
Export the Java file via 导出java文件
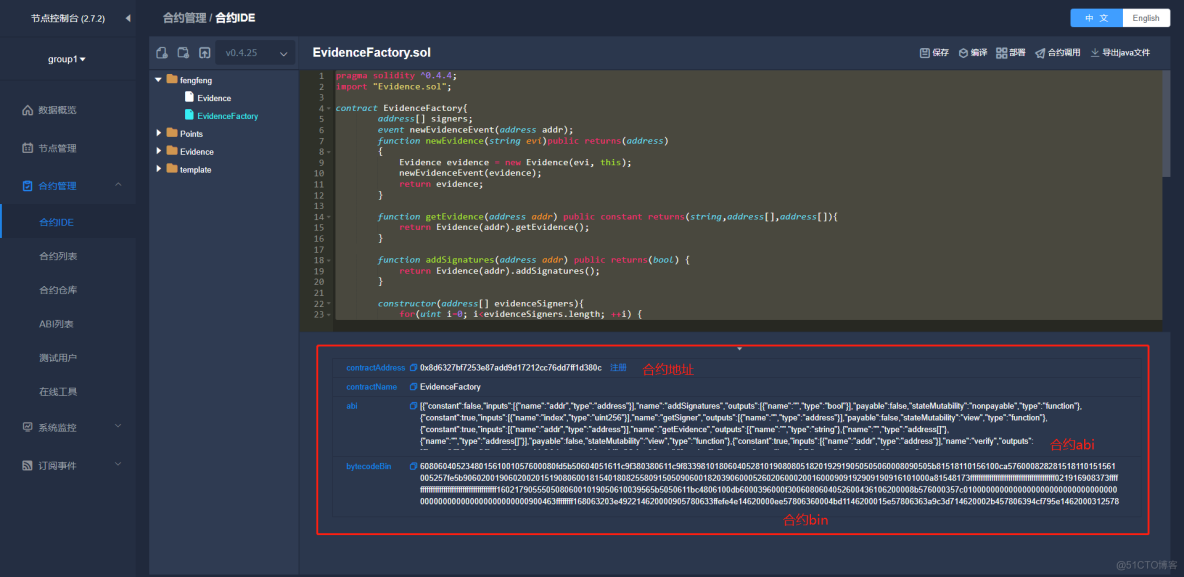click(1120, 53)
